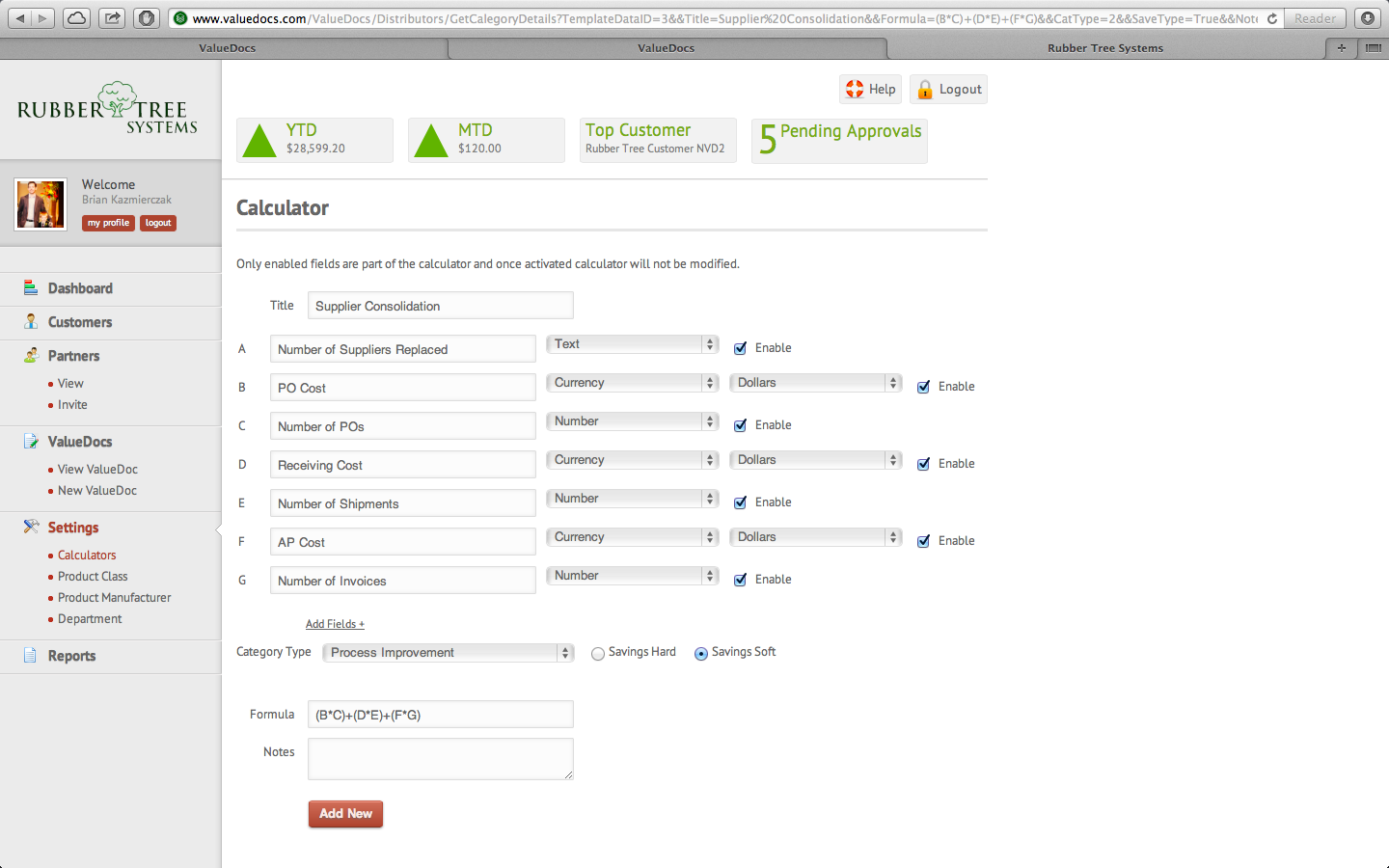Click the Formula input field

pyautogui.click(x=440, y=715)
